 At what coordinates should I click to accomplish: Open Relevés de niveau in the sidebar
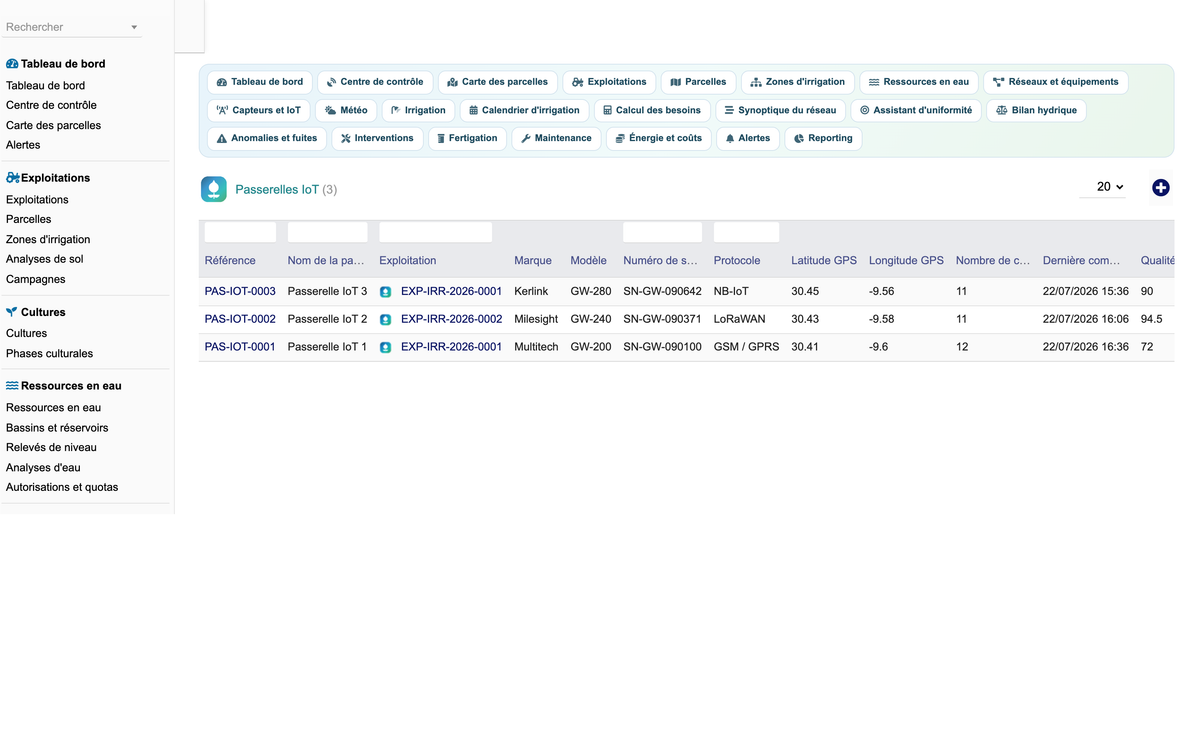tap(51, 447)
